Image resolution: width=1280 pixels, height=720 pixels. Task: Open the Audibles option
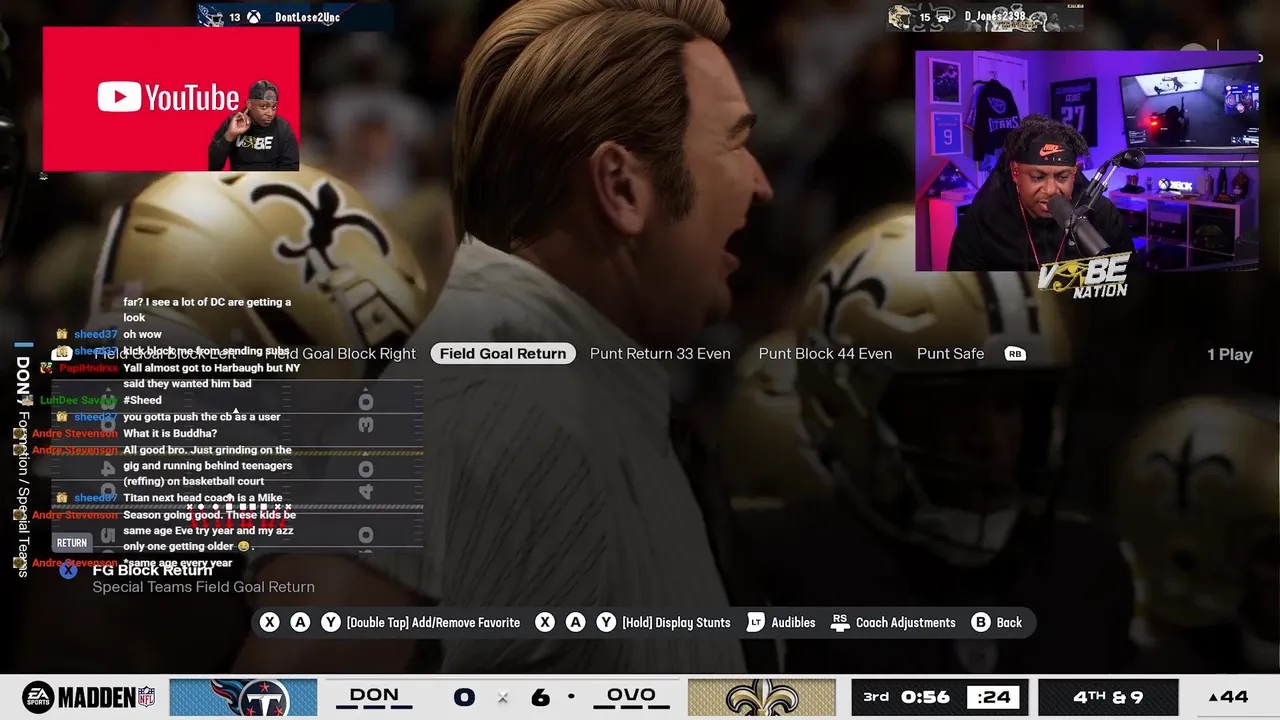[793, 622]
